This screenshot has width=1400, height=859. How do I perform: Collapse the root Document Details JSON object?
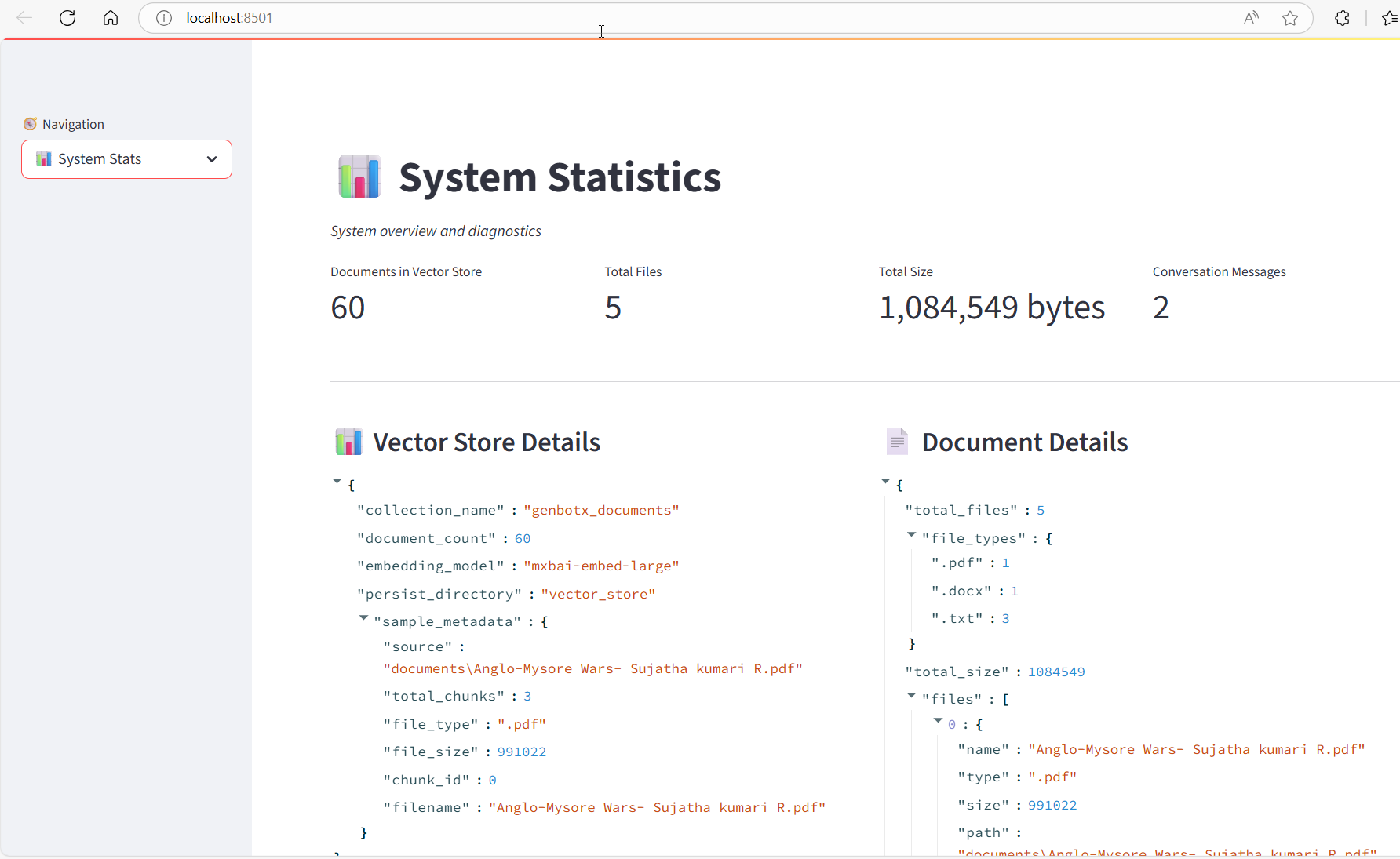[886, 481]
